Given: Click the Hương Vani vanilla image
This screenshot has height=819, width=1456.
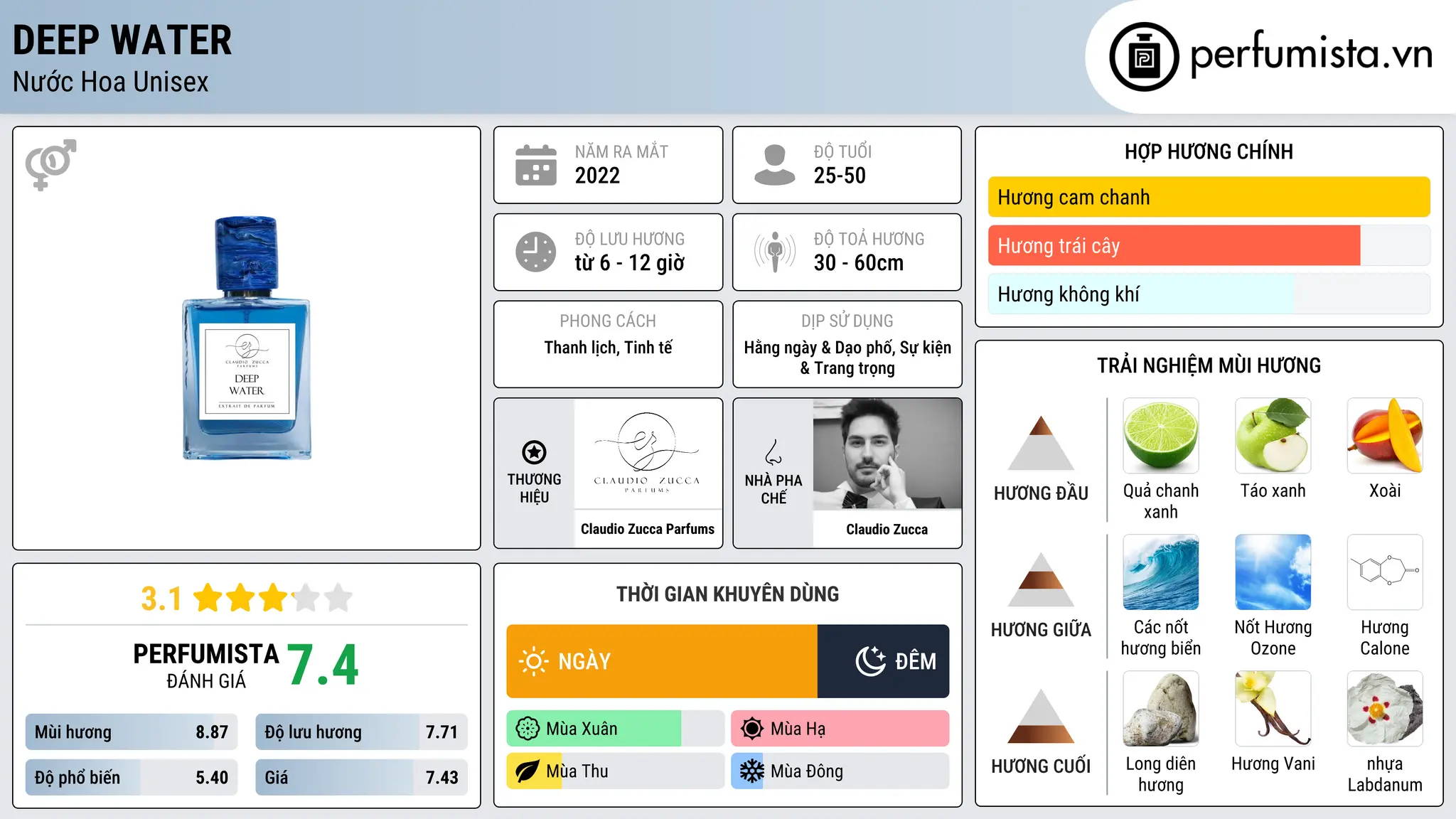Looking at the screenshot, I should (1273, 709).
